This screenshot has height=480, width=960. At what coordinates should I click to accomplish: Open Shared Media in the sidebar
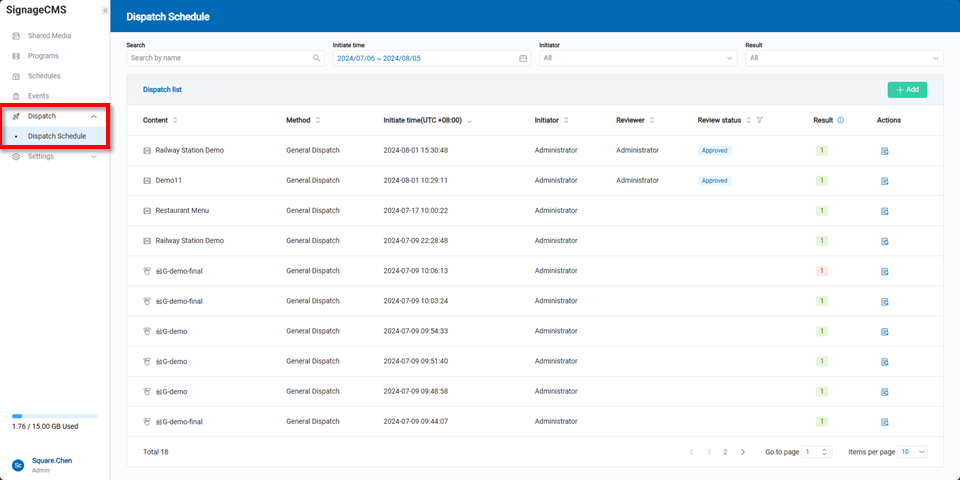49,36
